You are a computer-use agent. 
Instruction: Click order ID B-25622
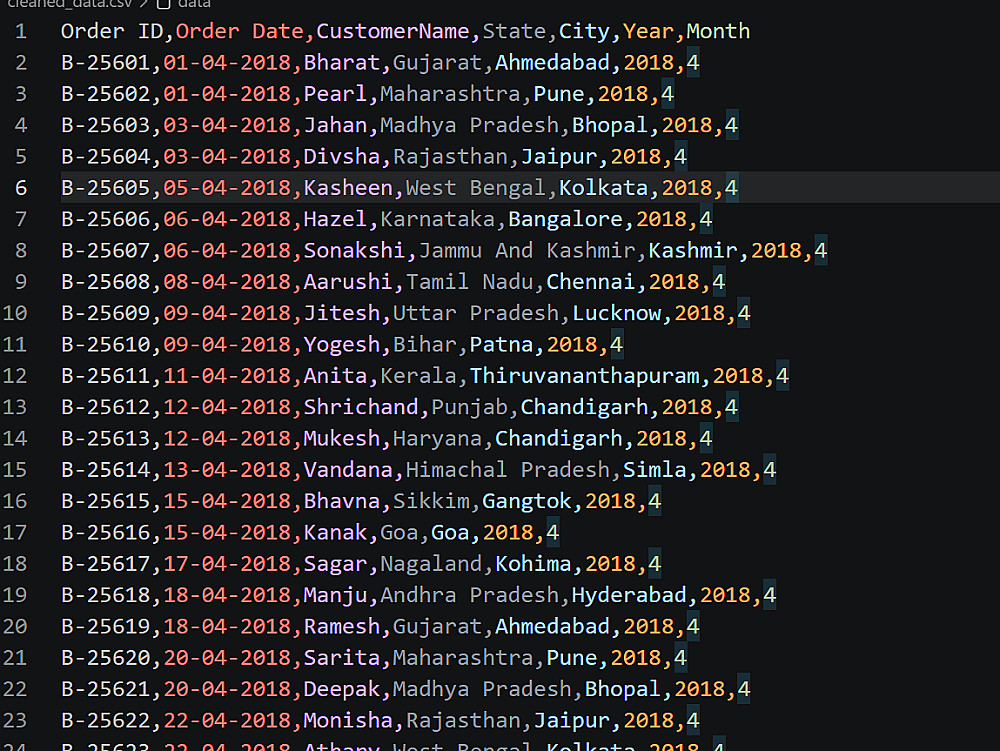tap(106, 720)
